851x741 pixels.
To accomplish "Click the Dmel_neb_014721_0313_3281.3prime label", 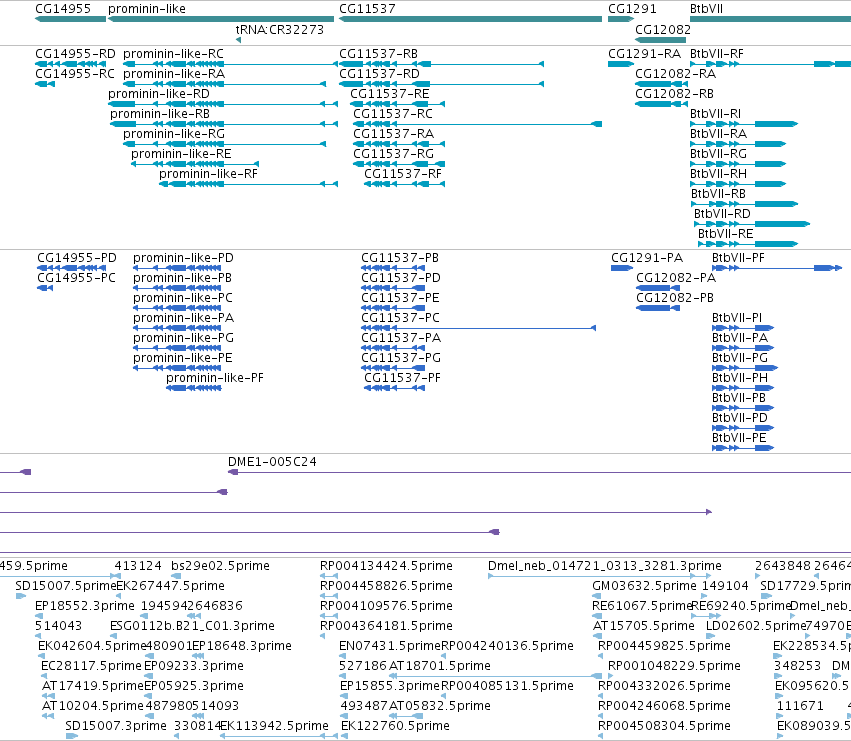I will pyautogui.click(x=605, y=566).
